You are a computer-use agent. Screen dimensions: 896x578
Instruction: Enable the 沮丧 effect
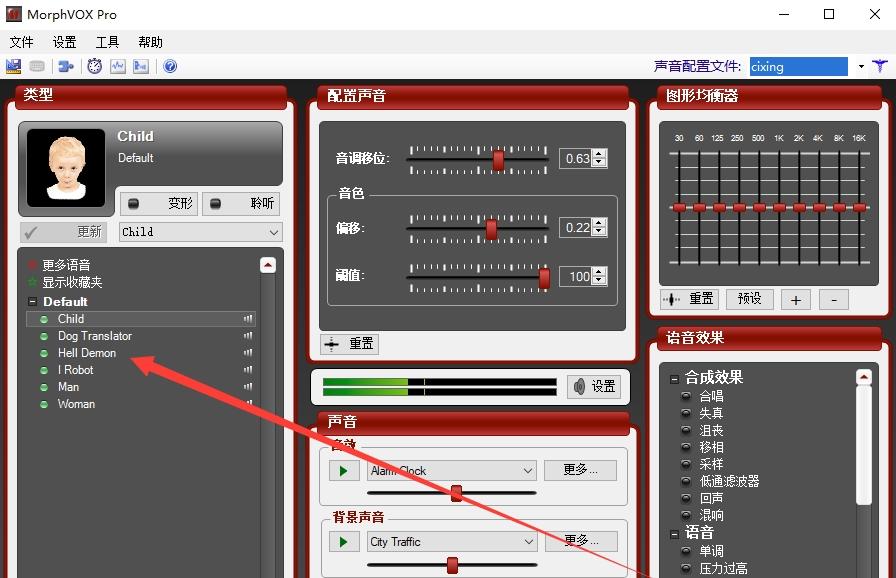686,430
